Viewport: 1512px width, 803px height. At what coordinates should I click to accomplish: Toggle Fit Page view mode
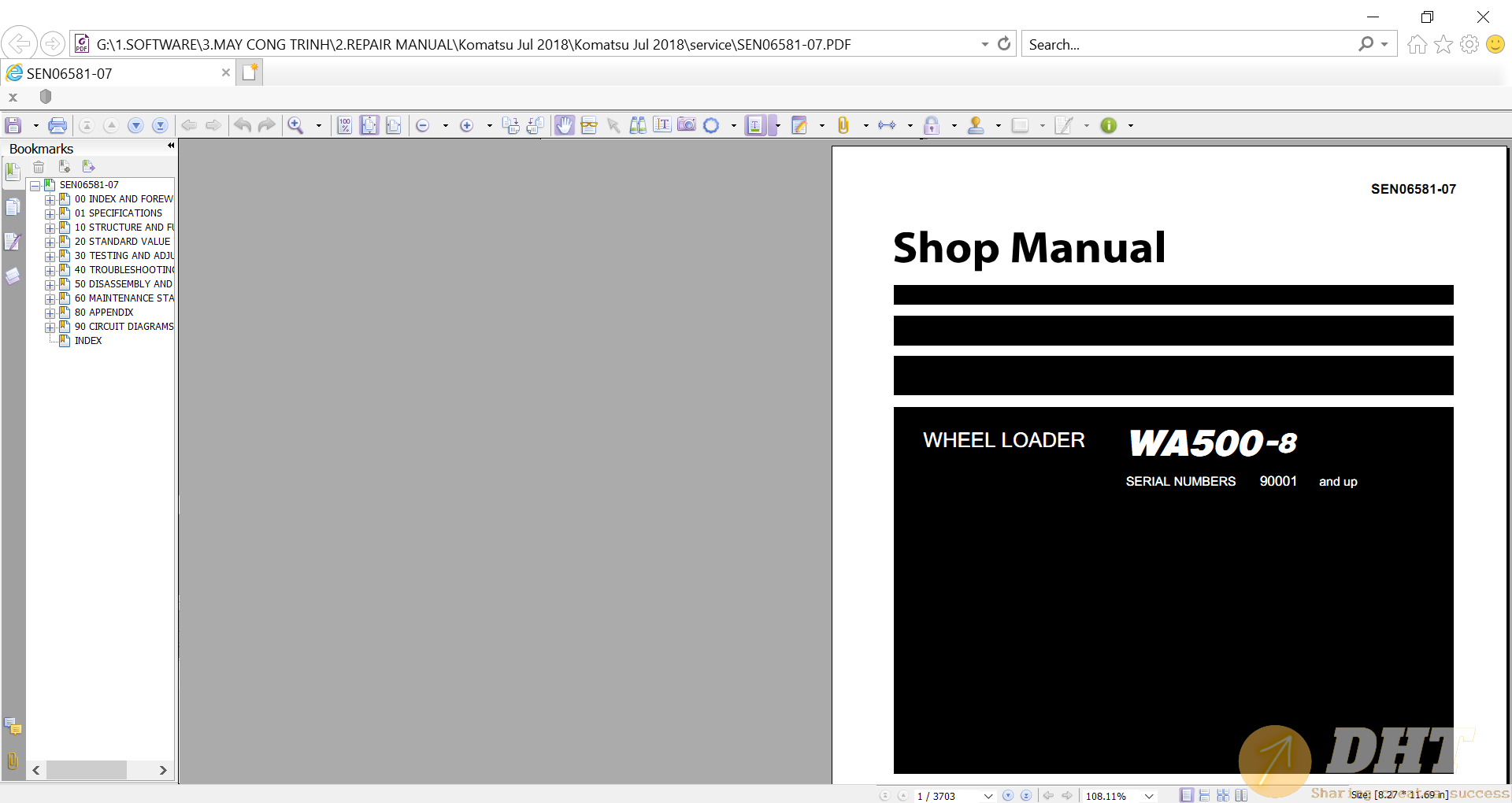point(369,125)
